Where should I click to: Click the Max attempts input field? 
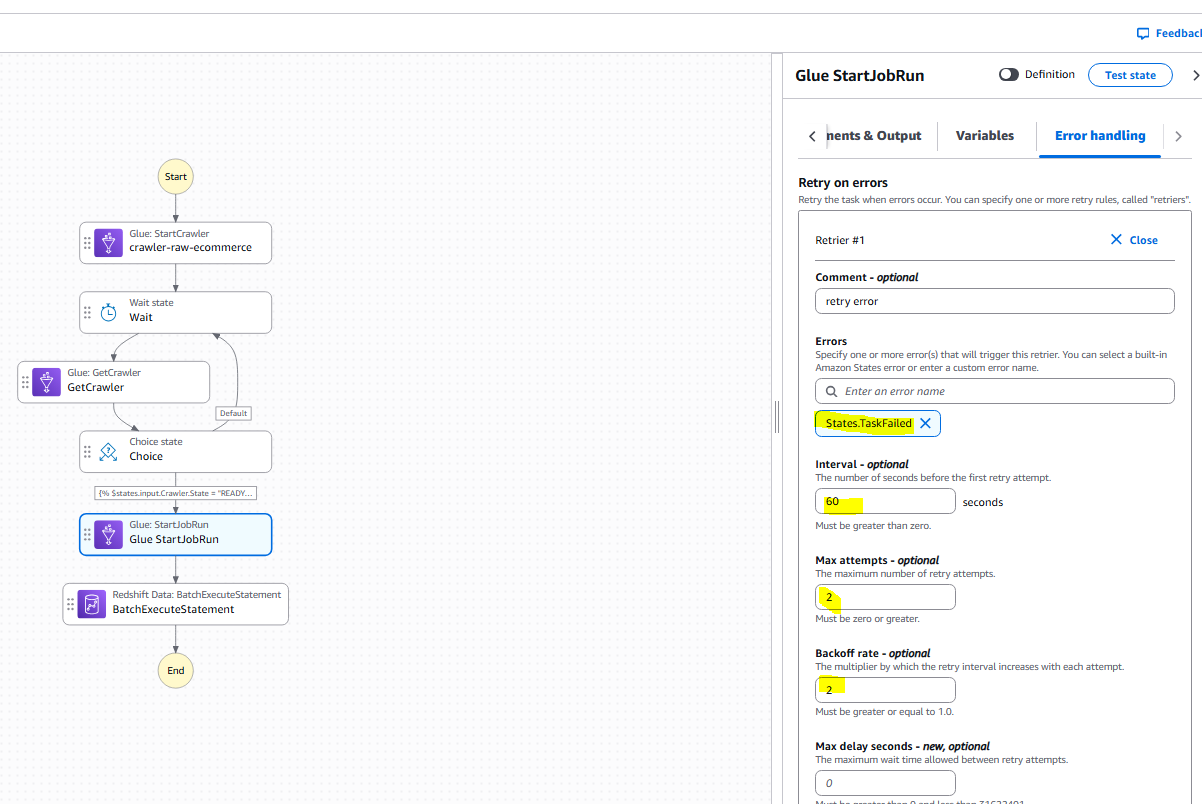click(x=885, y=597)
